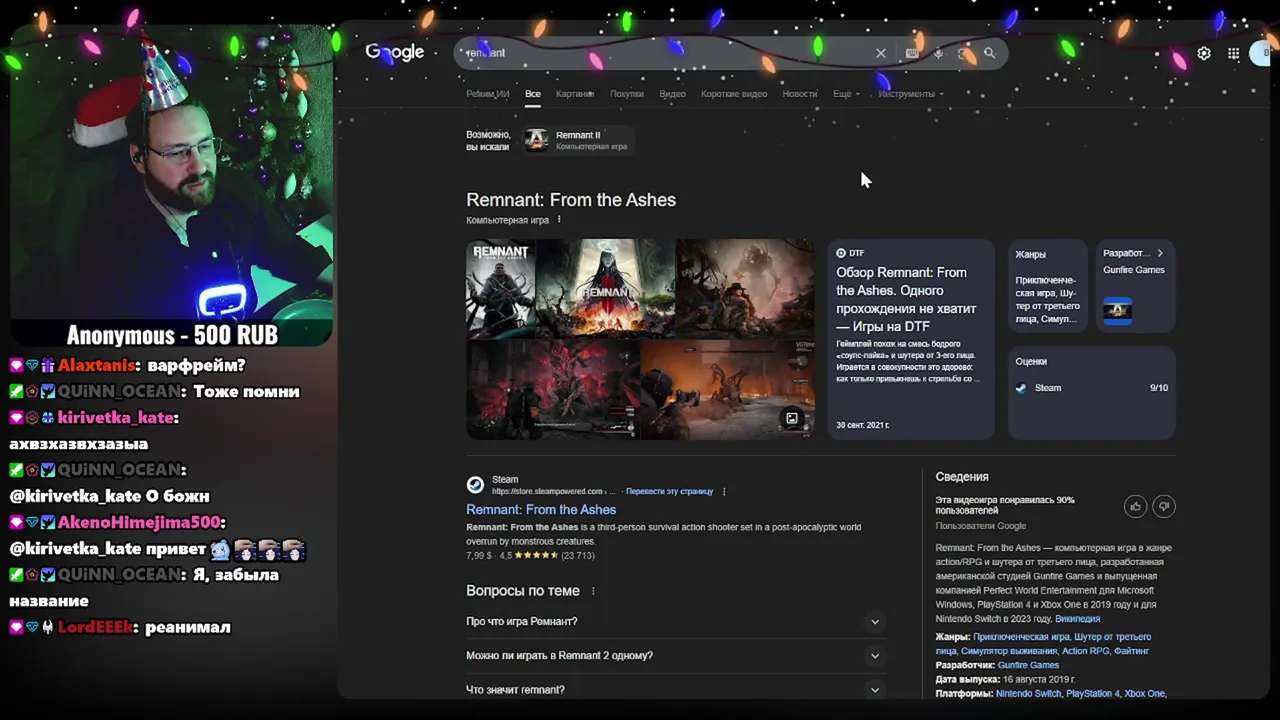Click the 'Nintendo Switch' platform link
Image resolution: width=1280 pixels, height=720 pixels.
pyautogui.click(x=1028, y=694)
